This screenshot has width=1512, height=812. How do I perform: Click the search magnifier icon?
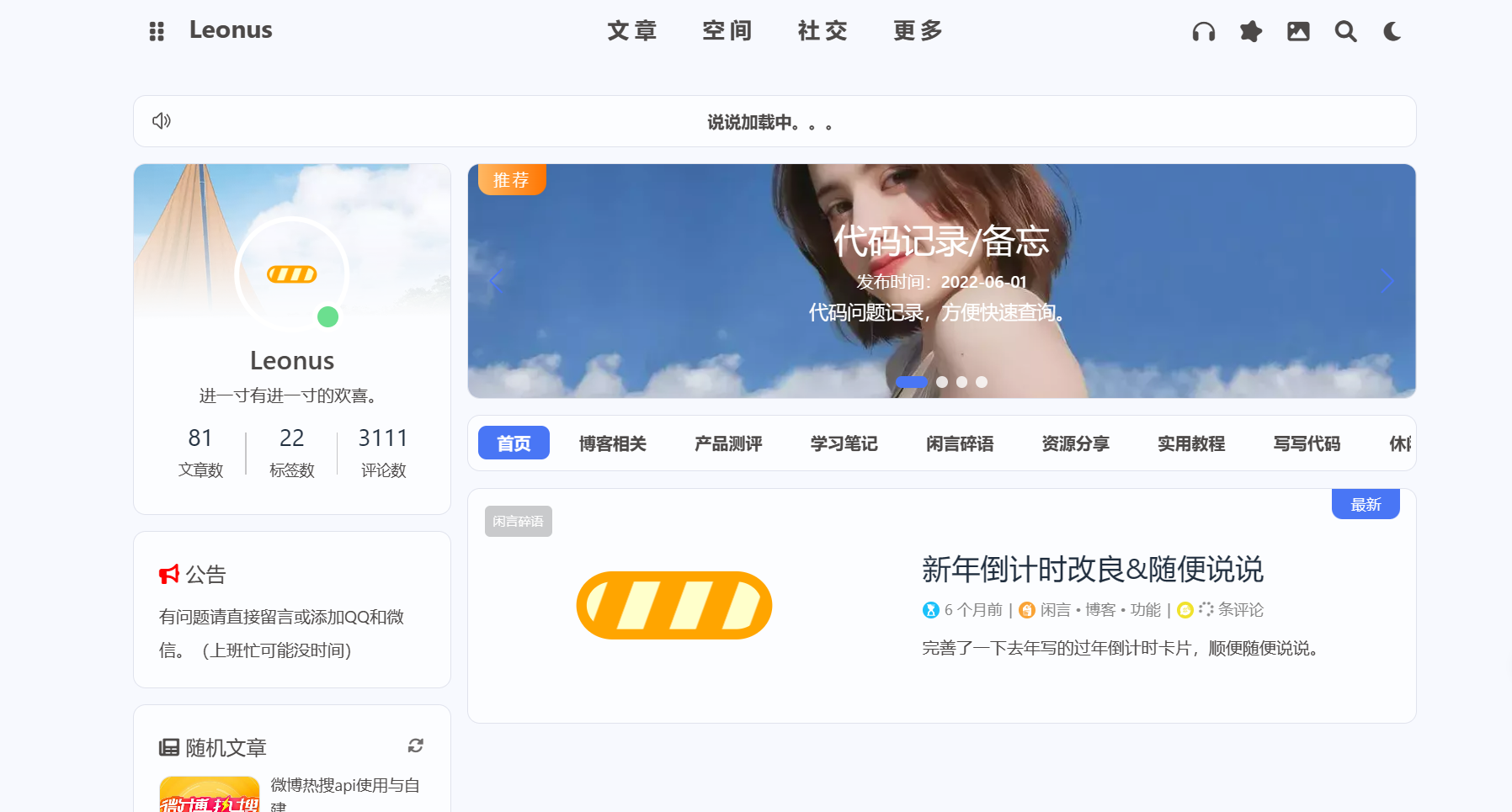tap(1345, 31)
